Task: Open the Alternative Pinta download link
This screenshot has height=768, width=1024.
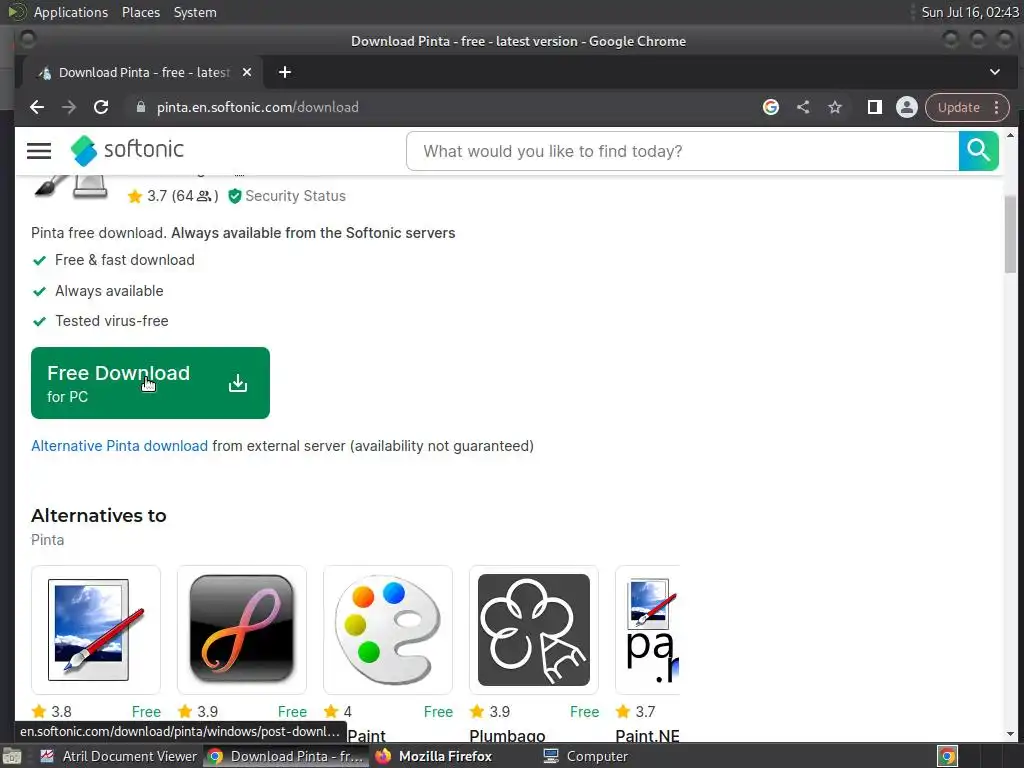Action: [120, 446]
